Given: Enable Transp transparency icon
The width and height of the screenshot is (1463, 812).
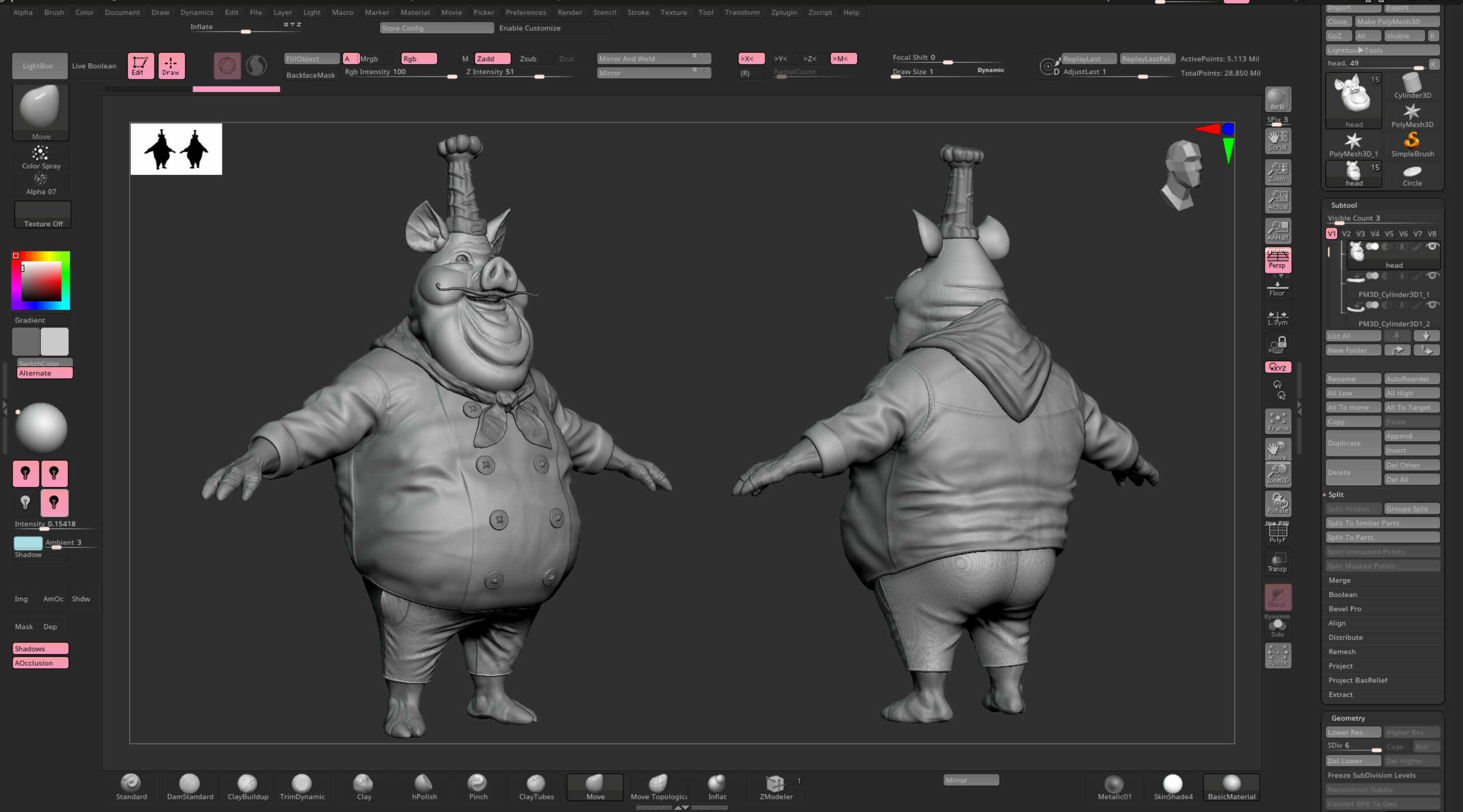Looking at the screenshot, I should [1278, 562].
